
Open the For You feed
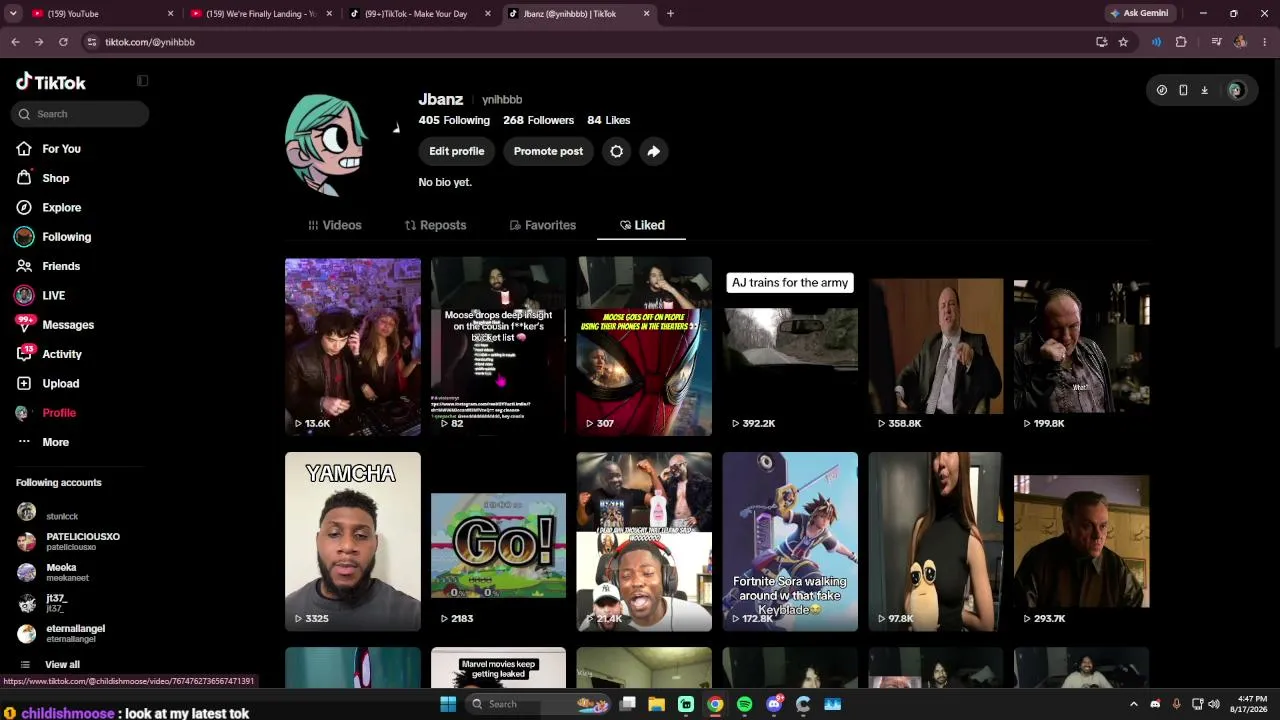pyautogui.click(x=62, y=149)
